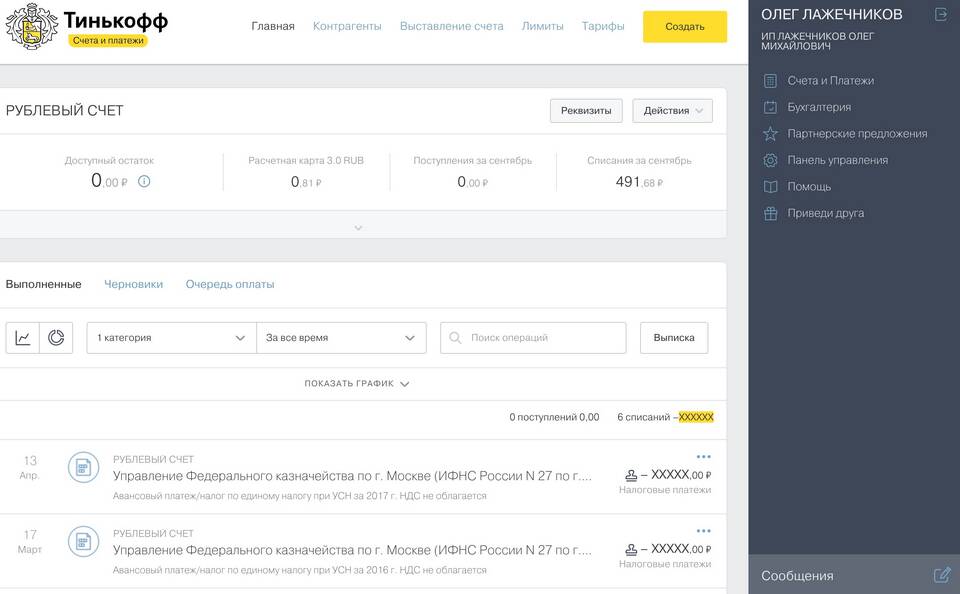Click the document icon of 13 Апр. operation
Screen dimensions: 960x594
pos(84,468)
